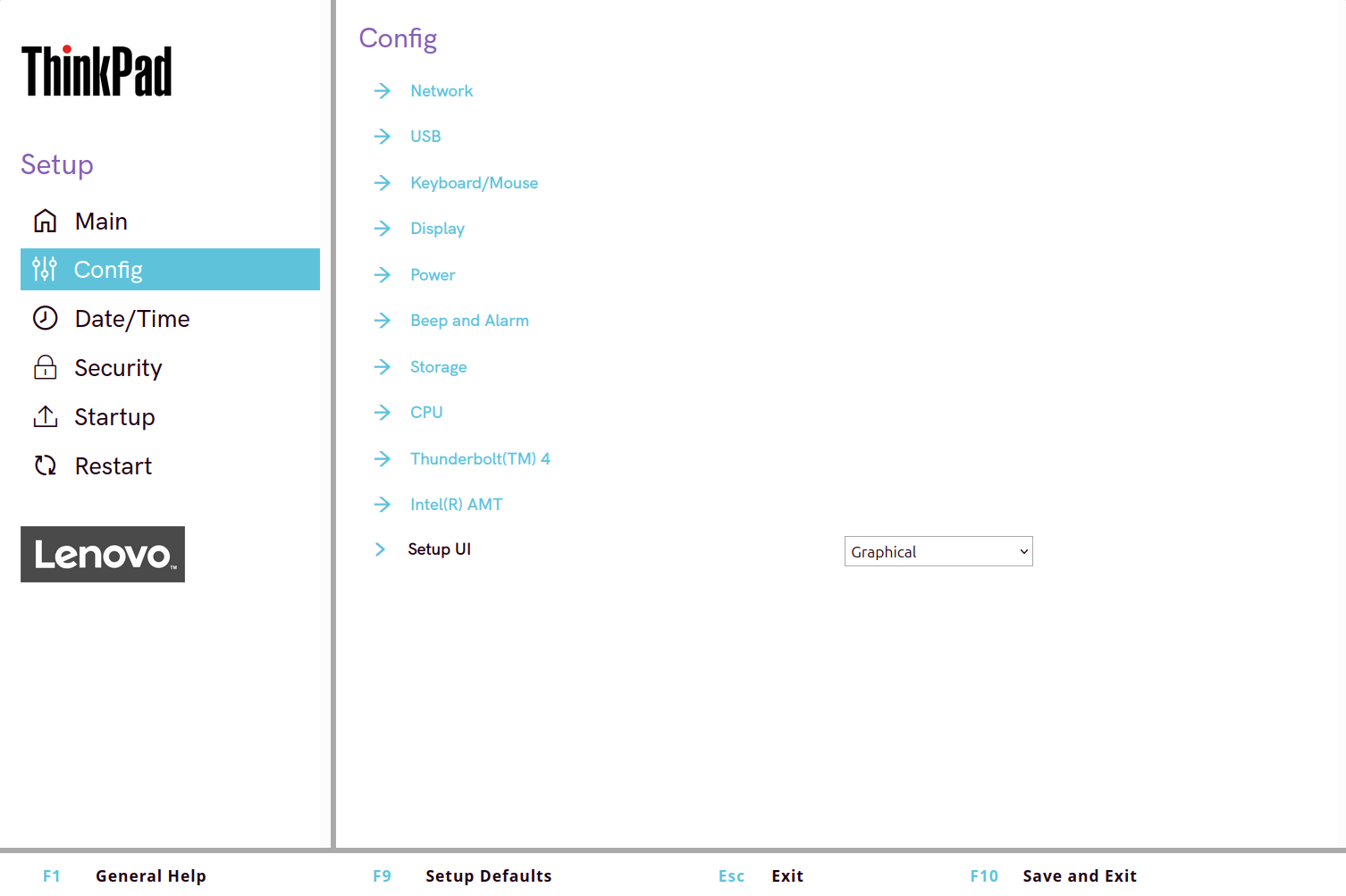Click the arrow icon next to CPU
This screenshot has width=1346, height=896.
tap(383, 413)
